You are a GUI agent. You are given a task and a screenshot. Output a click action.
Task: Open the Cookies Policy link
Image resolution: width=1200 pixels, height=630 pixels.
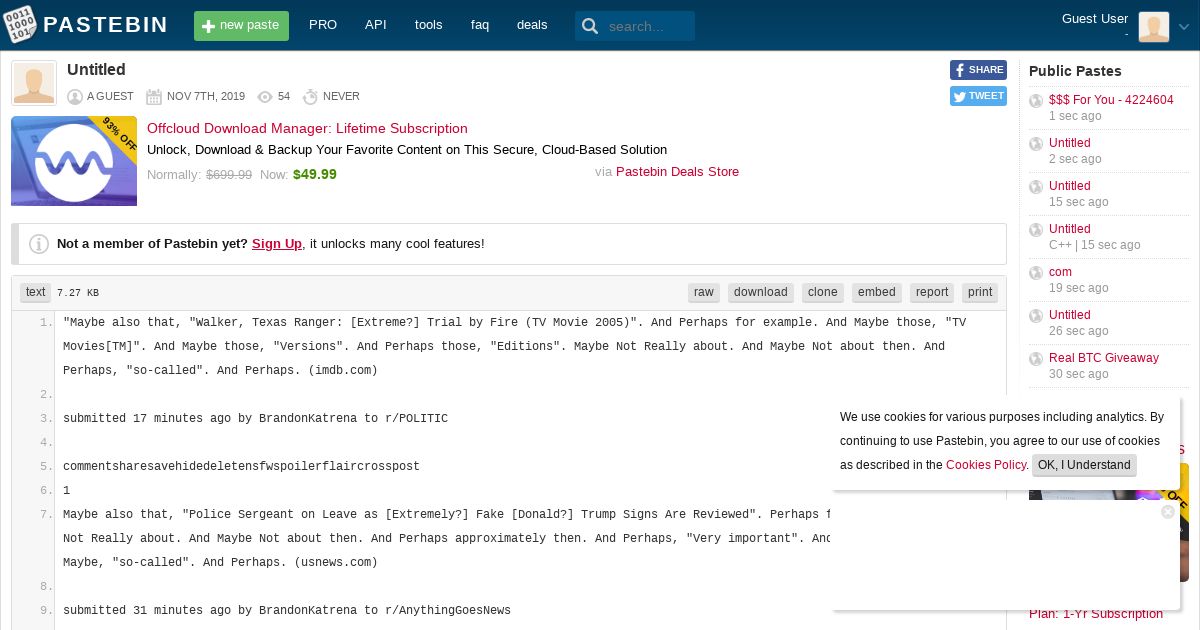pyautogui.click(x=986, y=465)
